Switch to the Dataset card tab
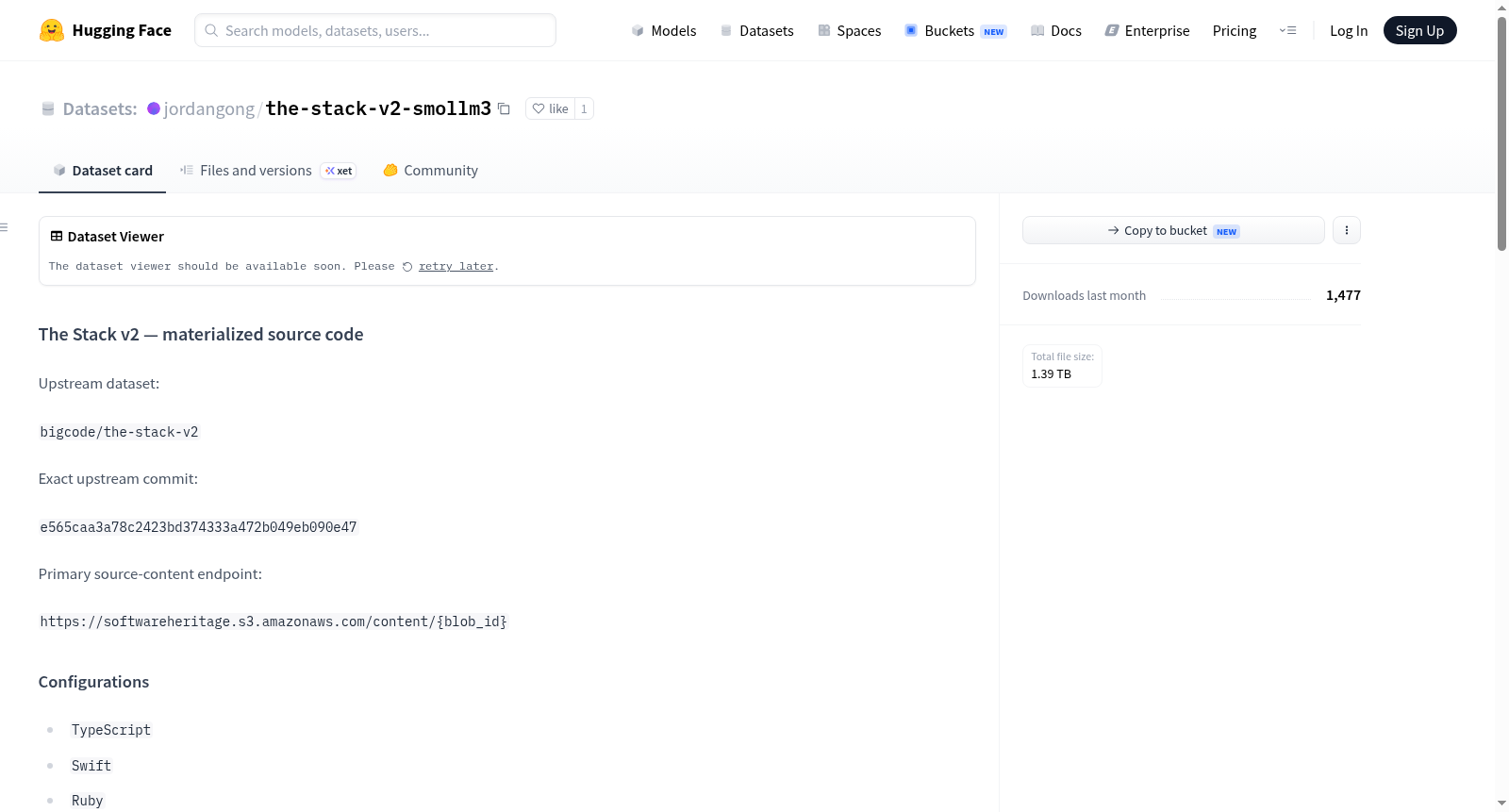 coord(102,170)
